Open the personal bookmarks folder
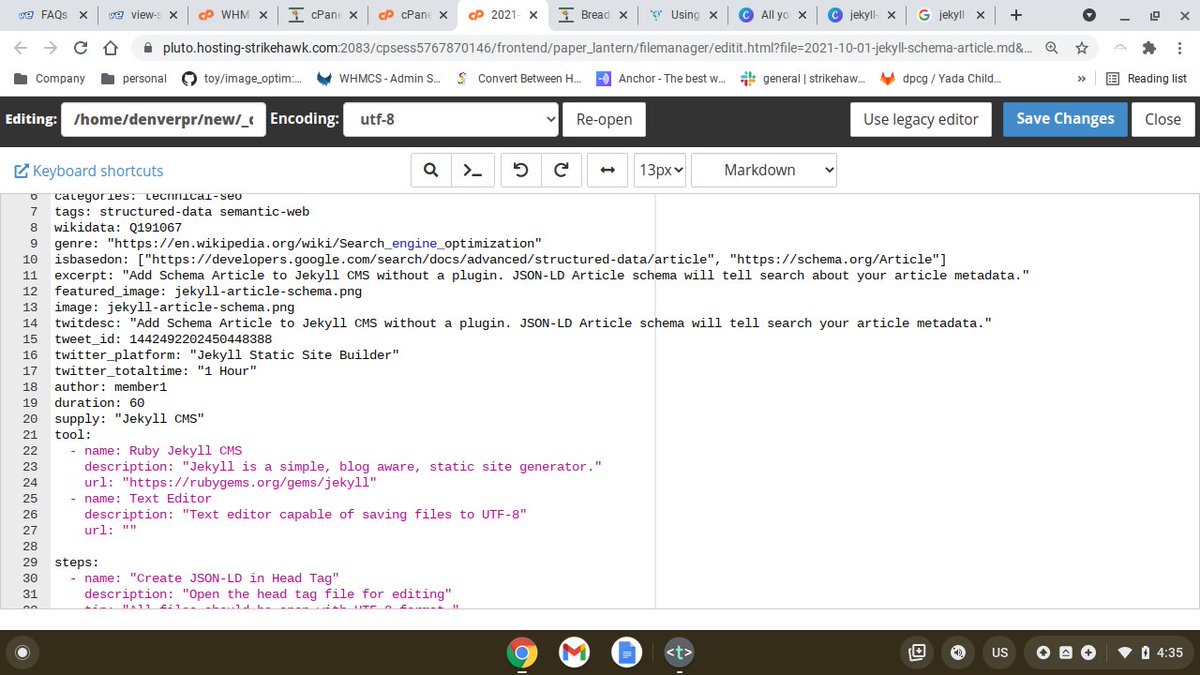 [x=134, y=78]
